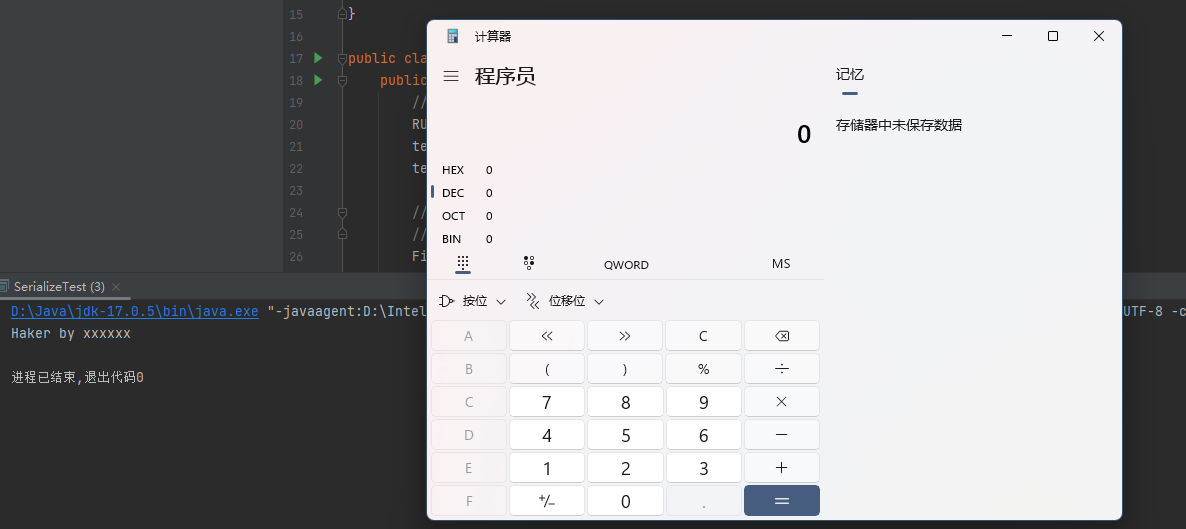Select the SerializeTest (3) run tab
Image resolution: width=1186 pixels, height=529 pixels.
click(59, 287)
